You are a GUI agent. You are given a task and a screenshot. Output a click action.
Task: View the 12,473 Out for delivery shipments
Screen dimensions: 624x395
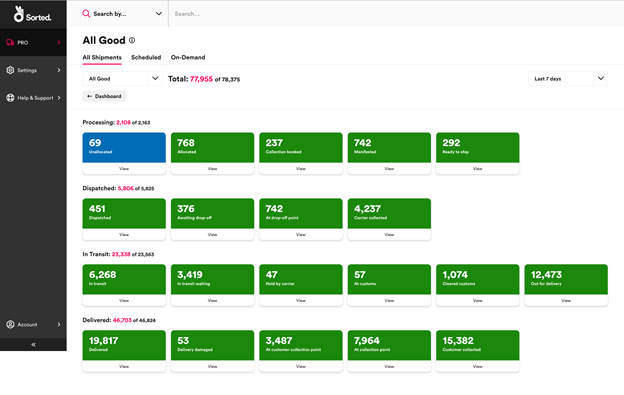(x=566, y=301)
